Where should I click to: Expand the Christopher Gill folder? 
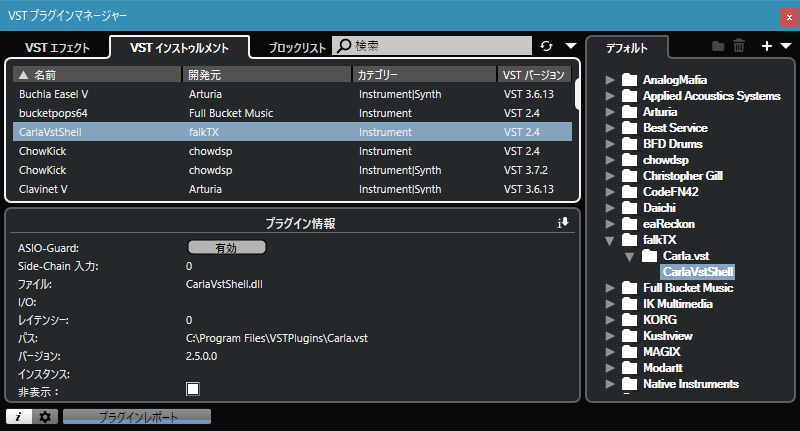(x=610, y=176)
